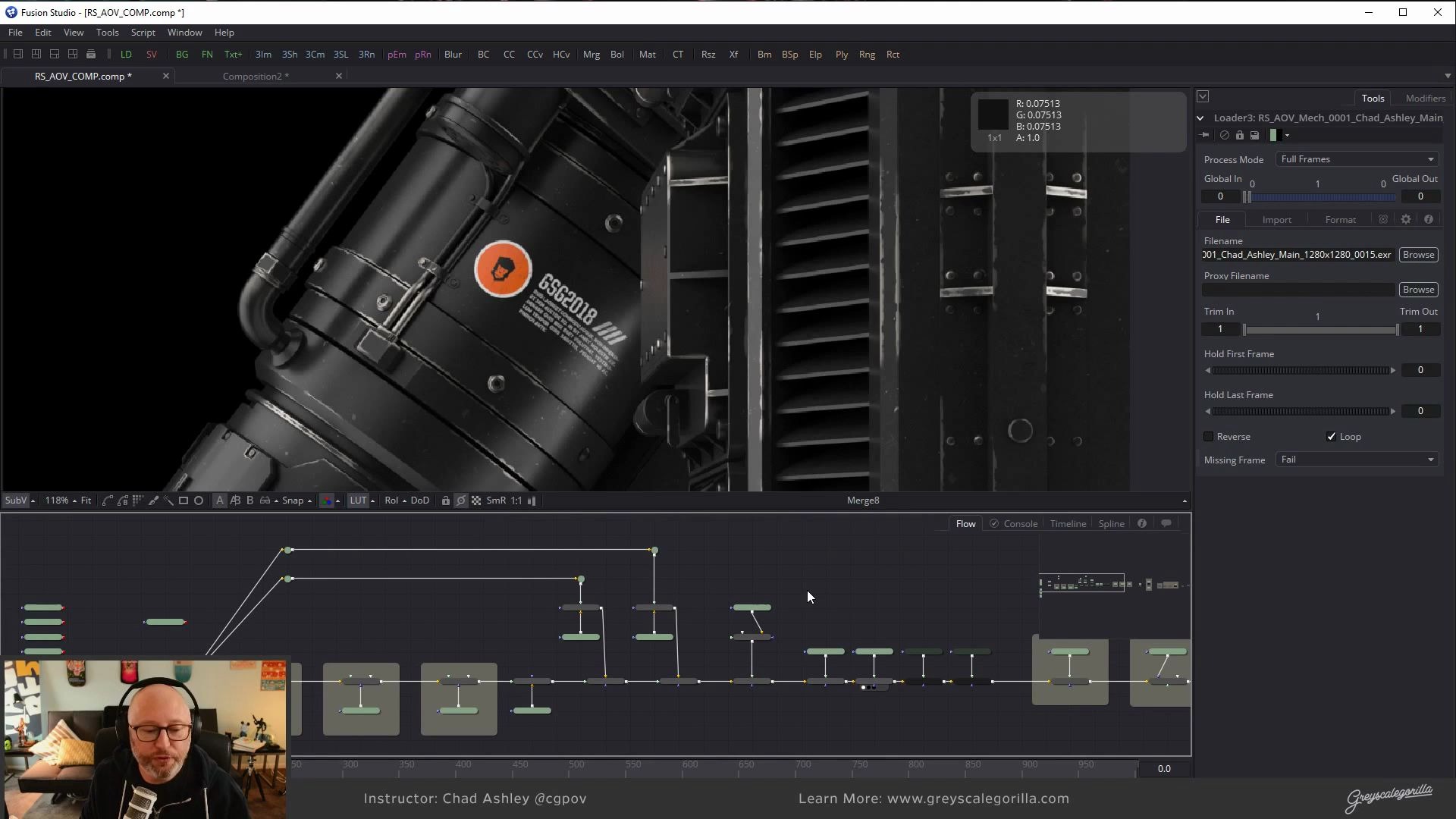Add a Color Corrector with CC

pos(509,55)
